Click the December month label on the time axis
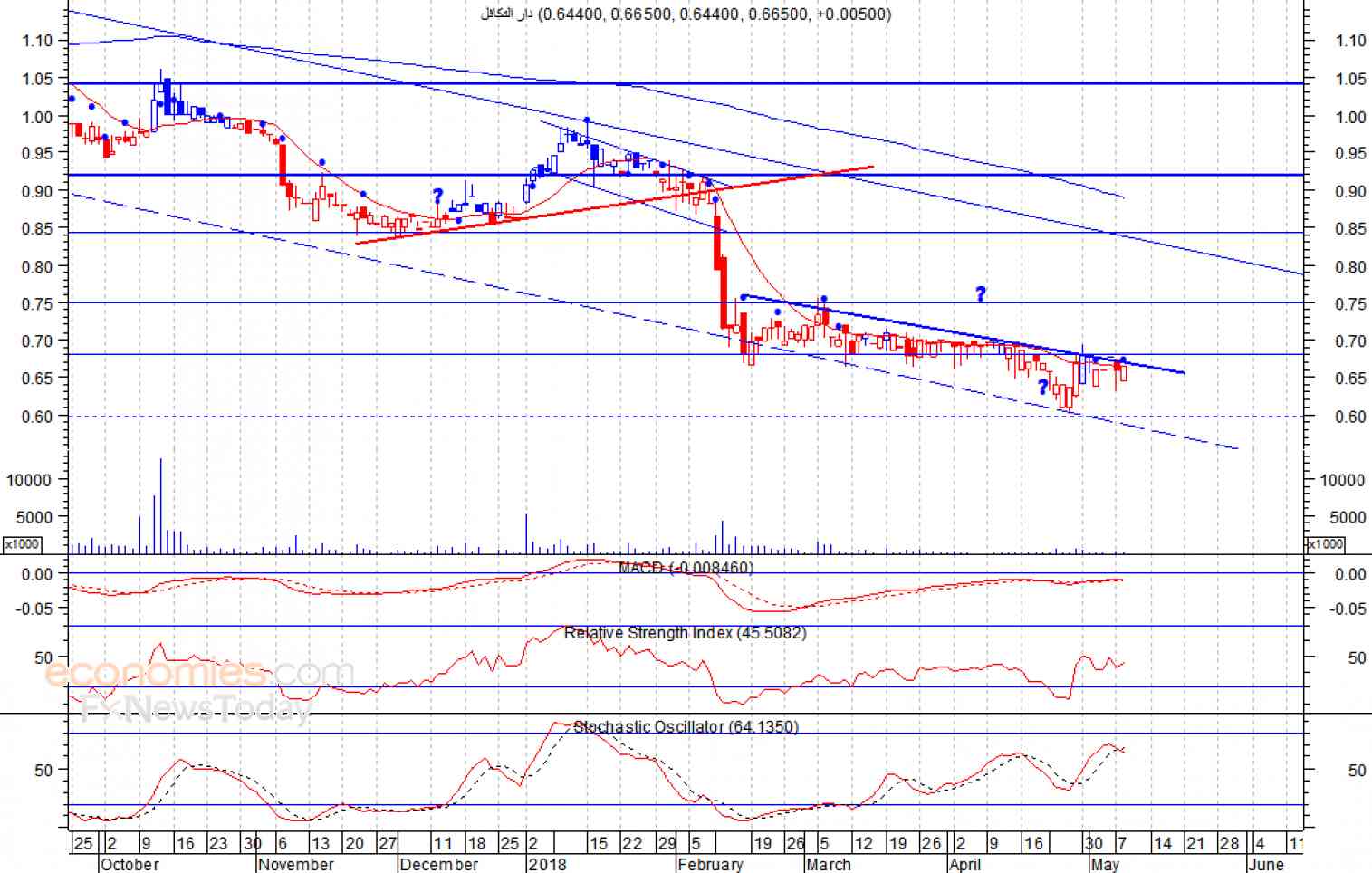 439,864
